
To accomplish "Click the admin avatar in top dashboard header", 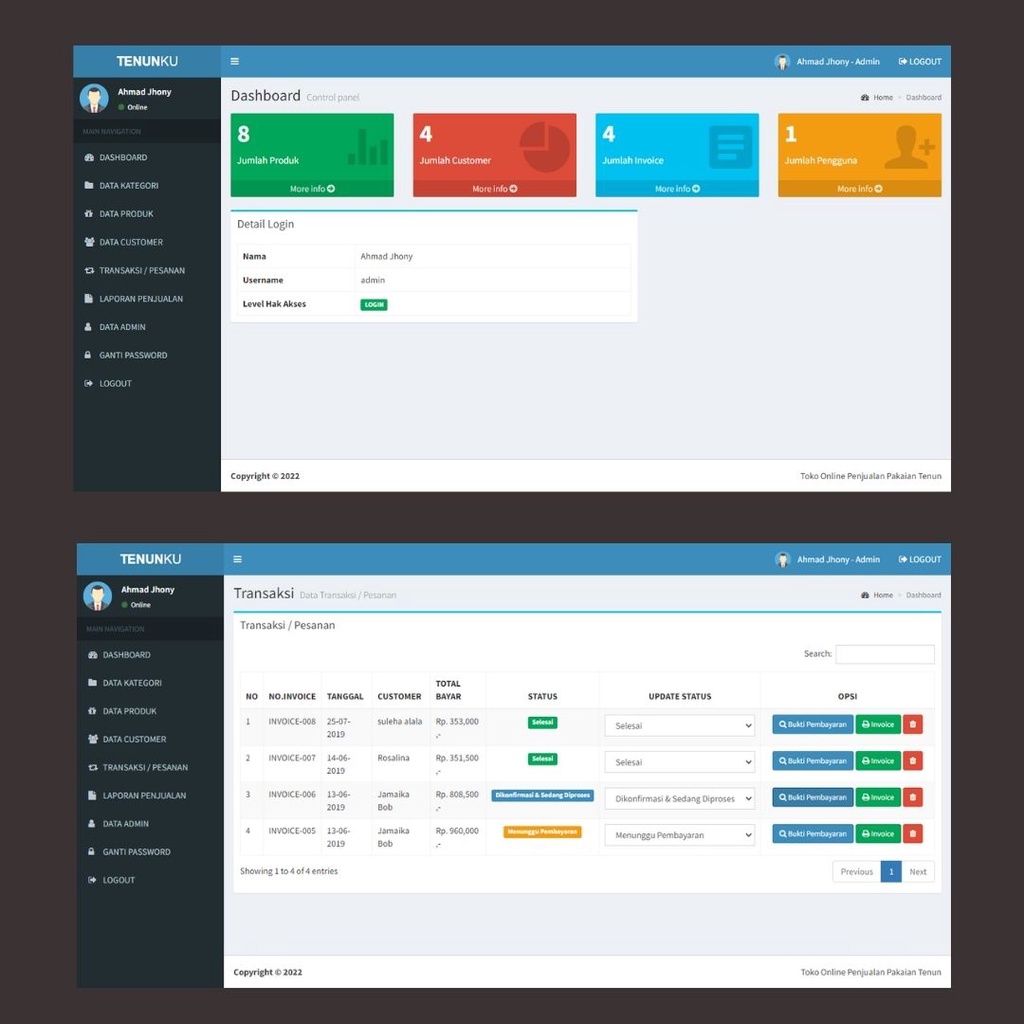I will 782,61.
